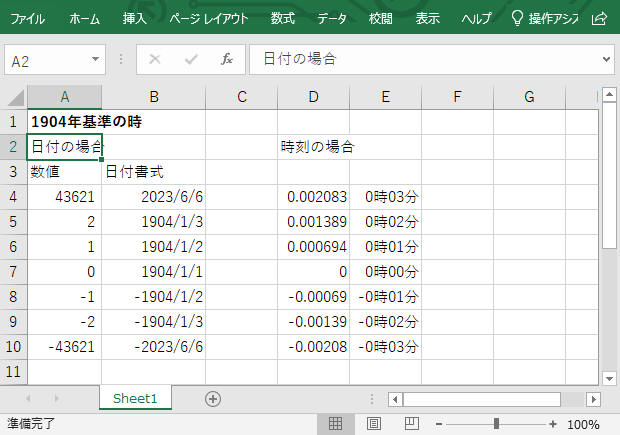Open the ファイル menu tab

27,18
